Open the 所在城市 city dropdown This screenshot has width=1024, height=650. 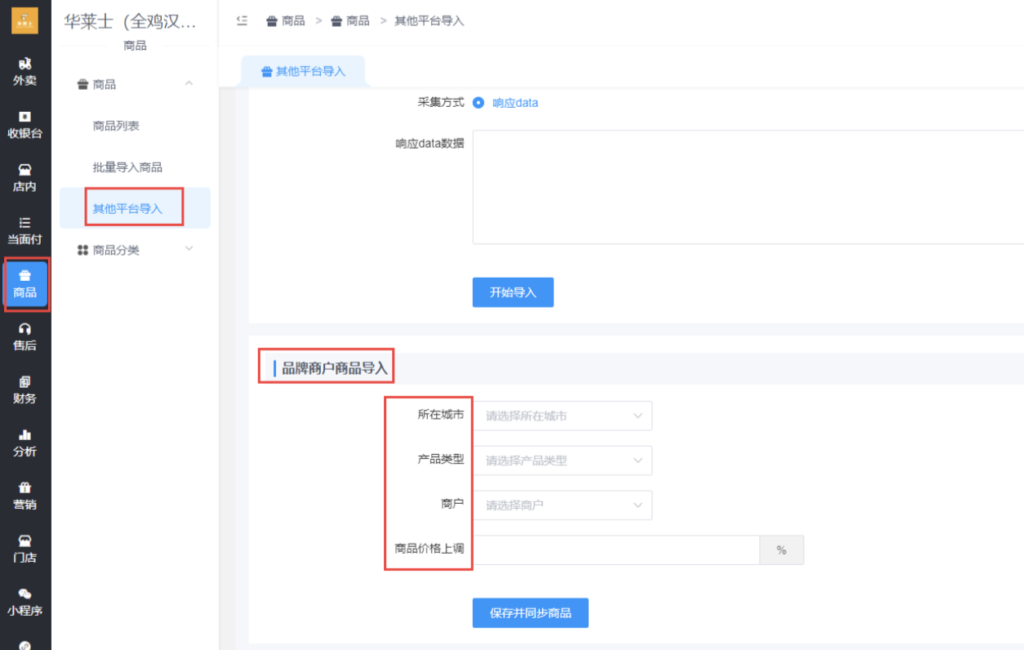[x=563, y=415]
